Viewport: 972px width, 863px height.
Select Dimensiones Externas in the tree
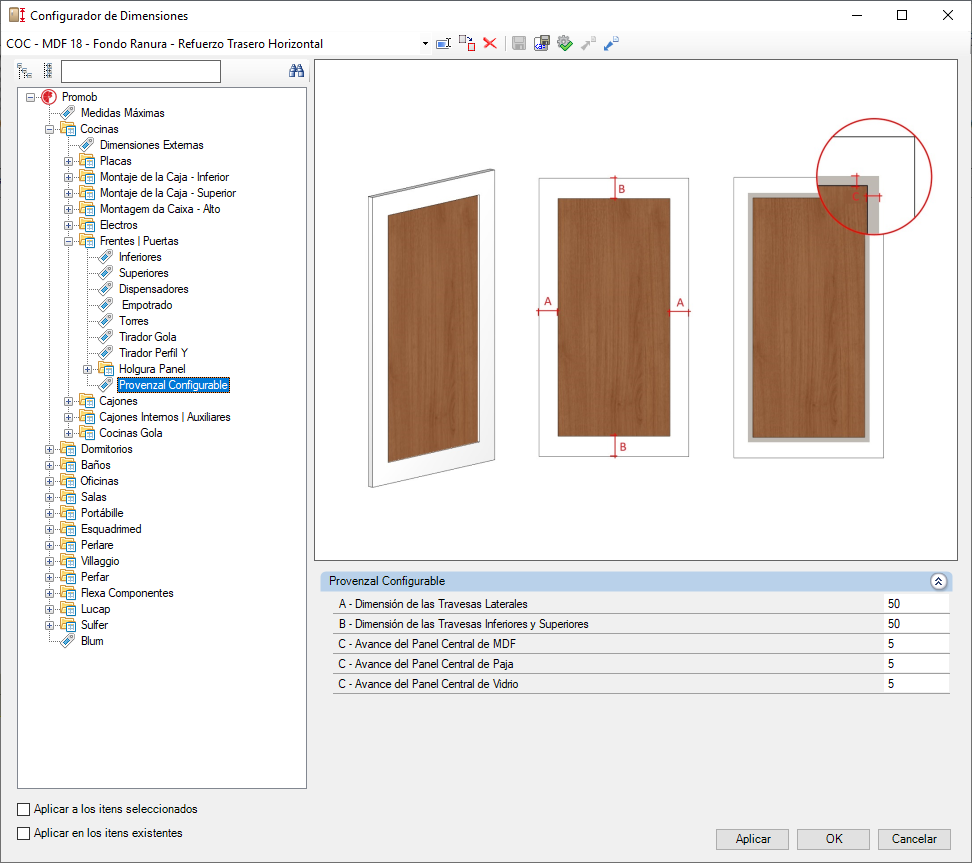[151, 145]
